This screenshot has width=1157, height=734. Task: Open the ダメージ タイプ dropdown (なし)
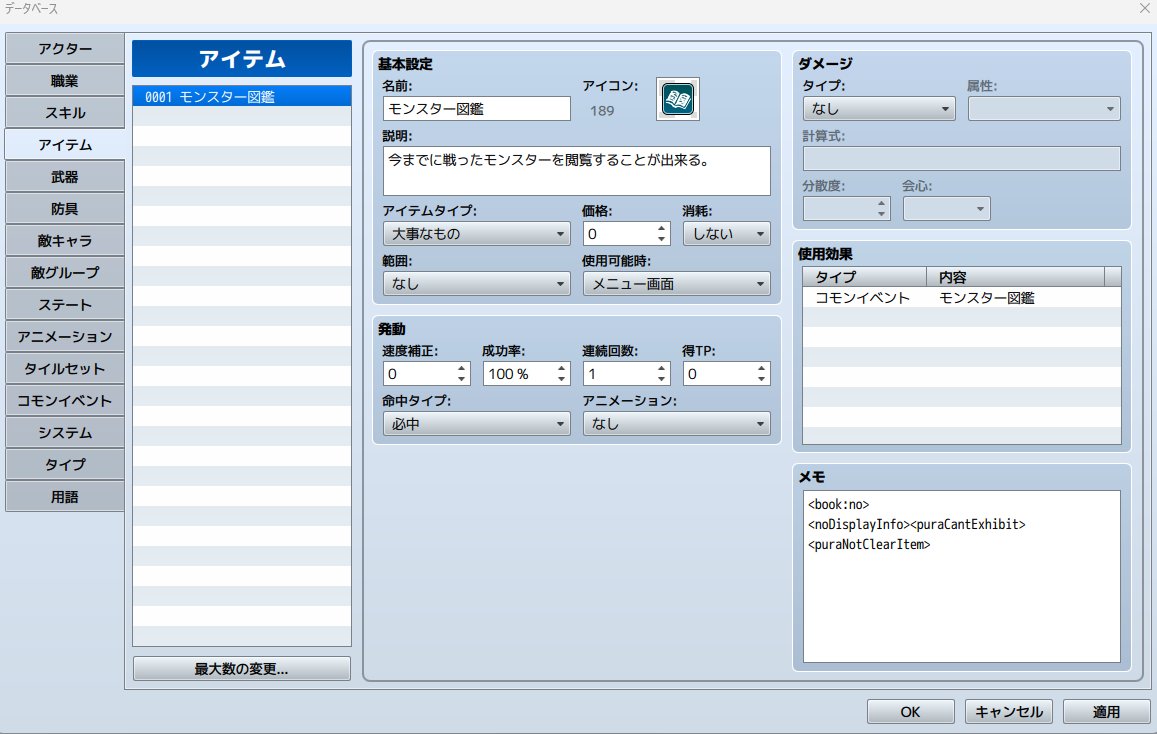coord(879,108)
